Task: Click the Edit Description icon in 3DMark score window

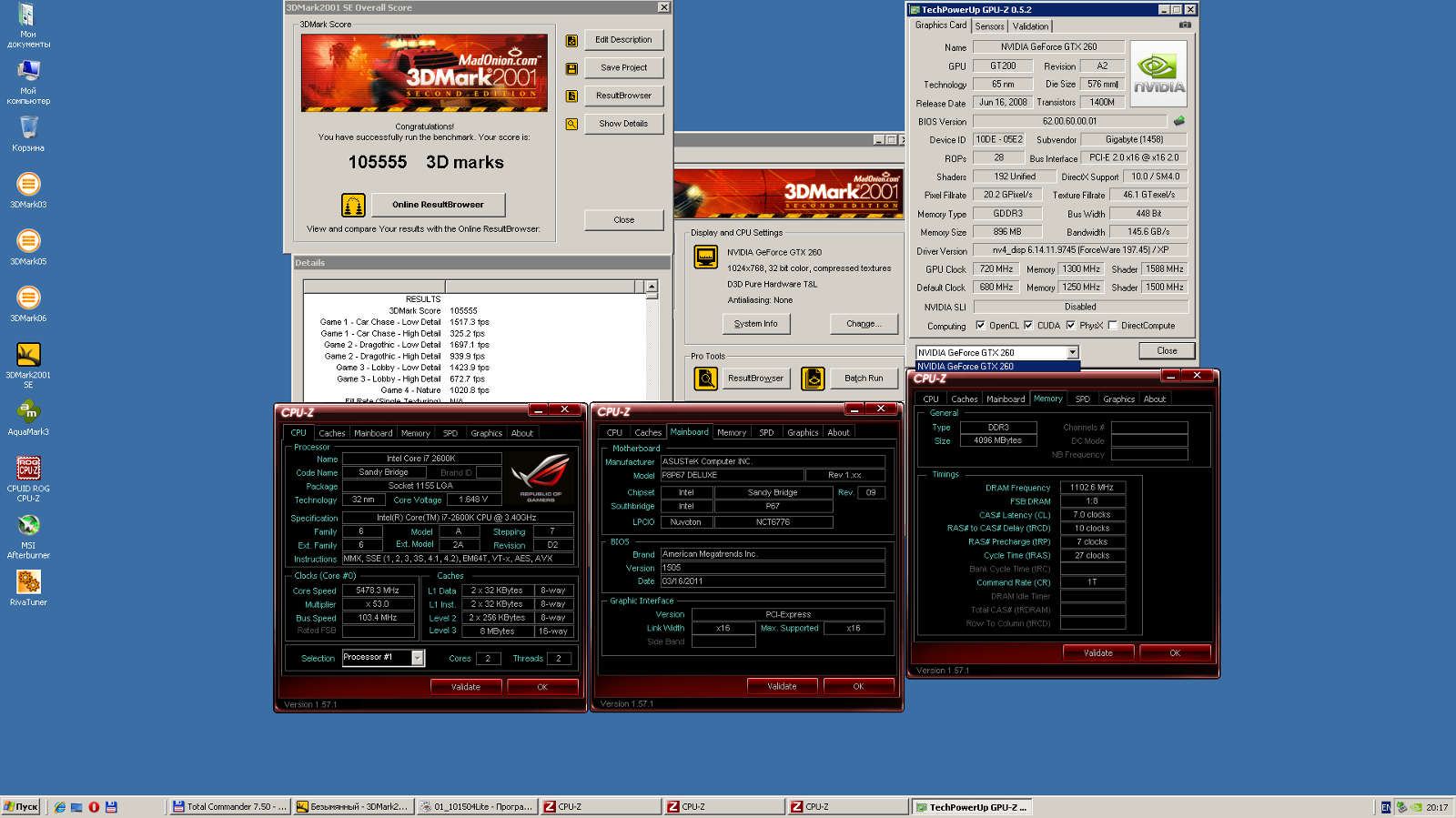Action: point(571,41)
